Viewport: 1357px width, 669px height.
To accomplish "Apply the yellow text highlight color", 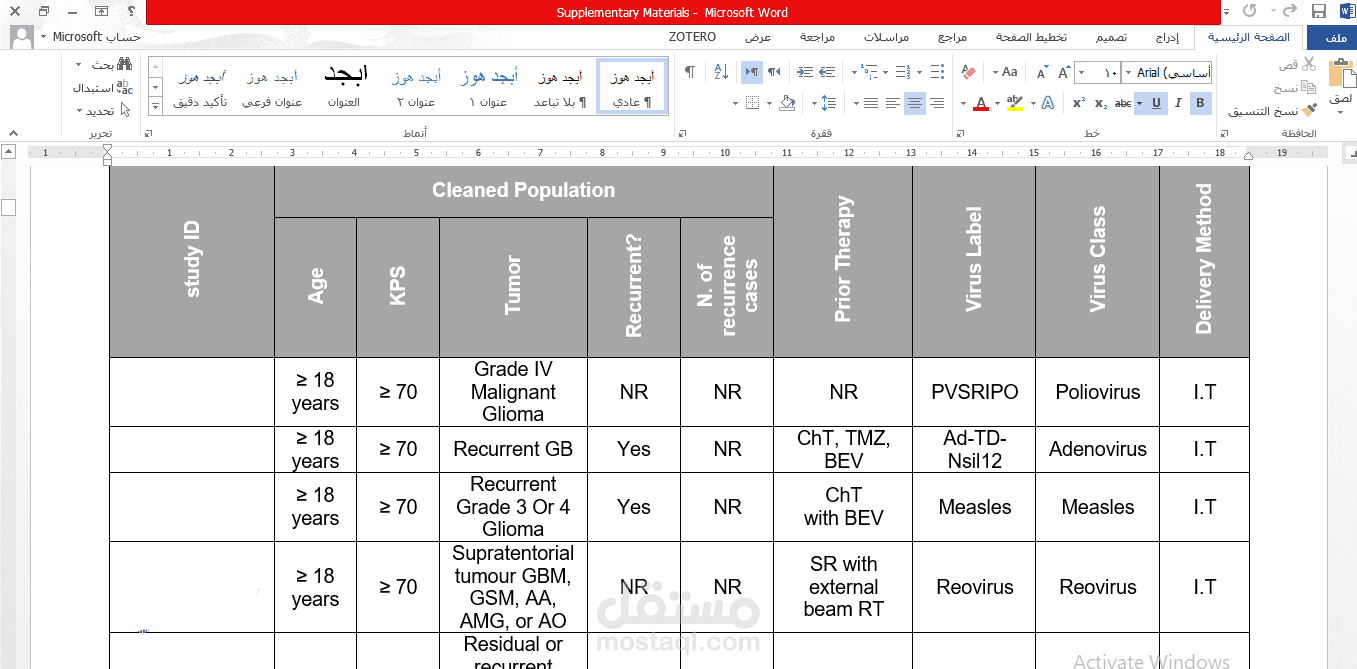I will [x=1015, y=103].
